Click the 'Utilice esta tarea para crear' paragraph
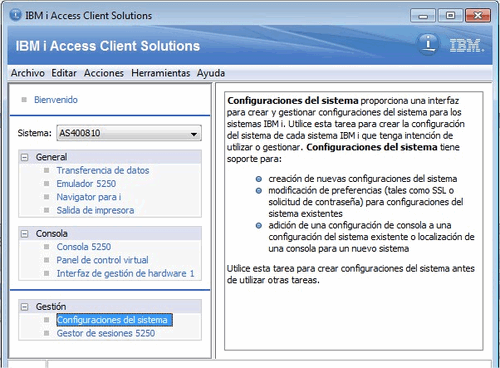 point(351,274)
